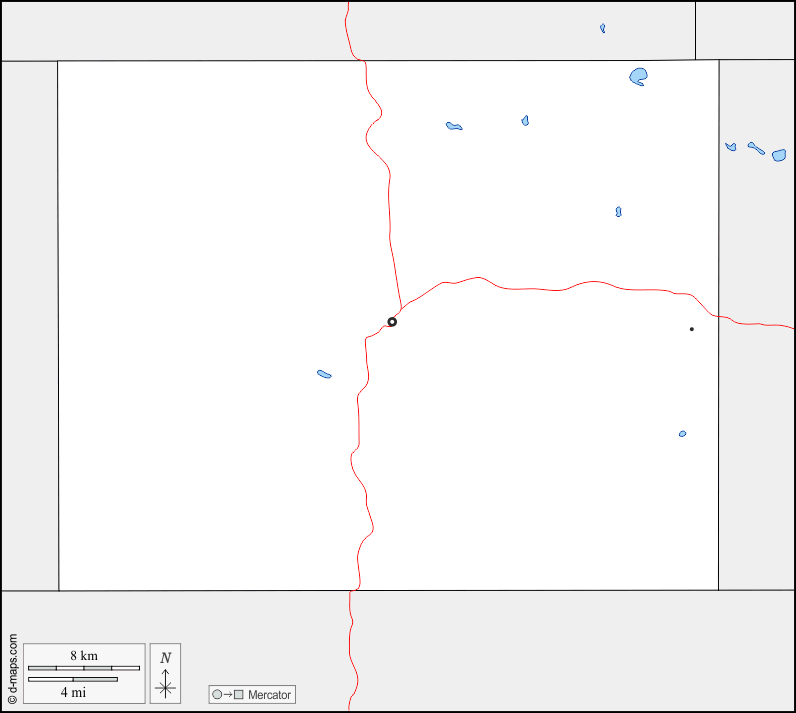Click the leftmost lake outside the east border
Image resolution: width=796 pixels, height=713 pixels.
point(731,147)
